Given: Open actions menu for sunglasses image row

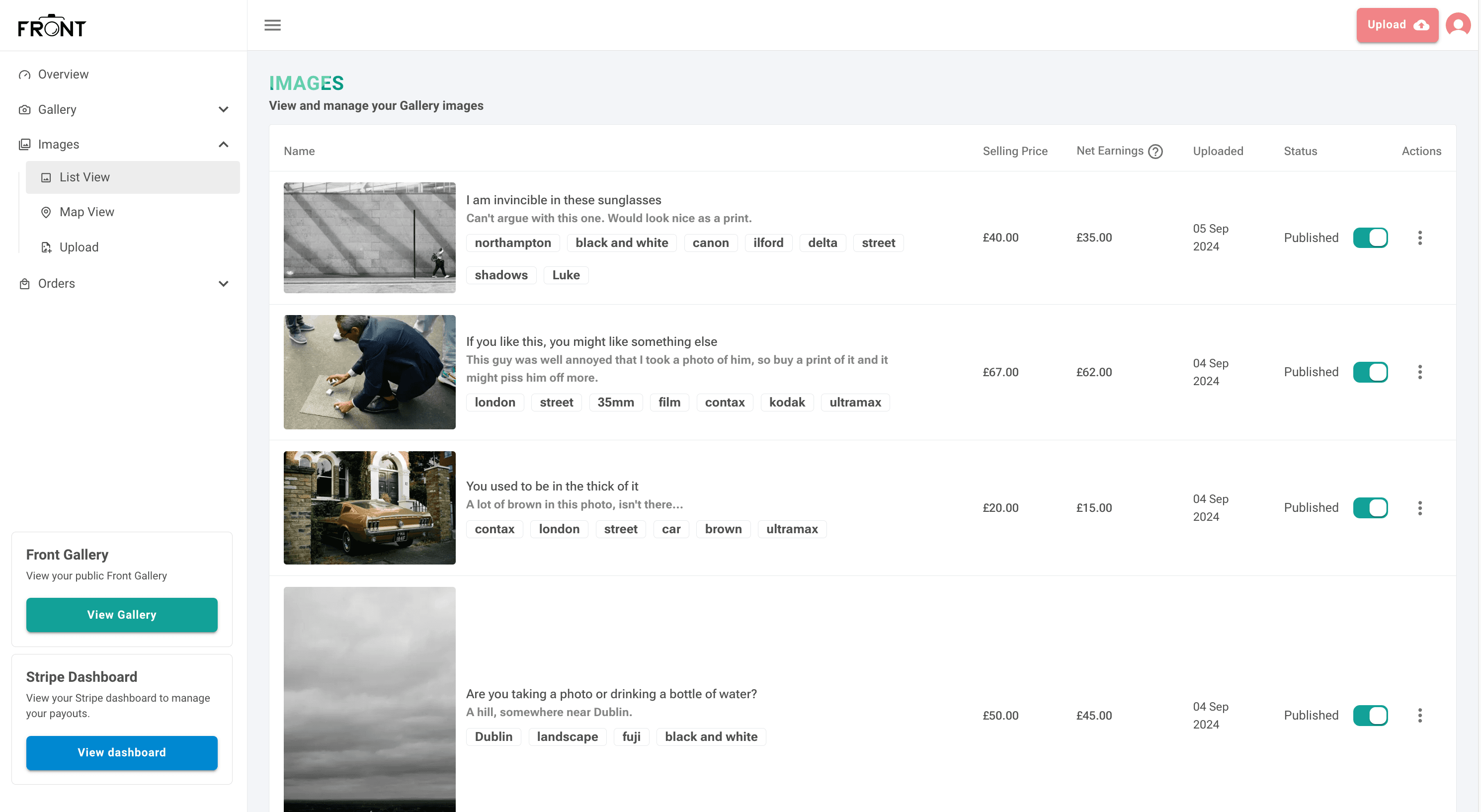Looking at the screenshot, I should coord(1419,238).
